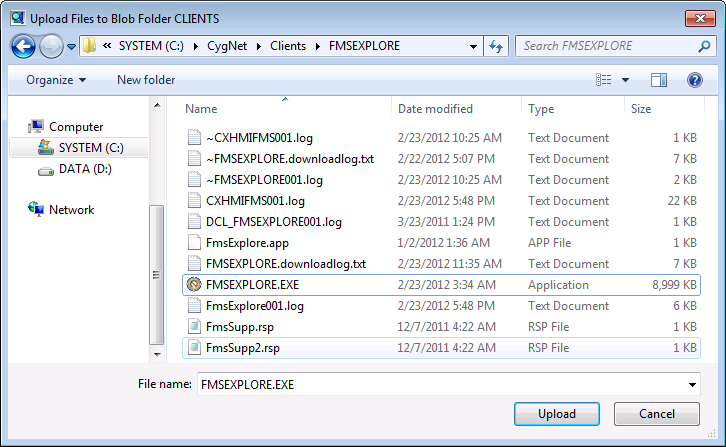The height and width of the screenshot is (447, 726).
Task: Click the FmsSupp2.rsp file icon
Action: (x=194, y=347)
